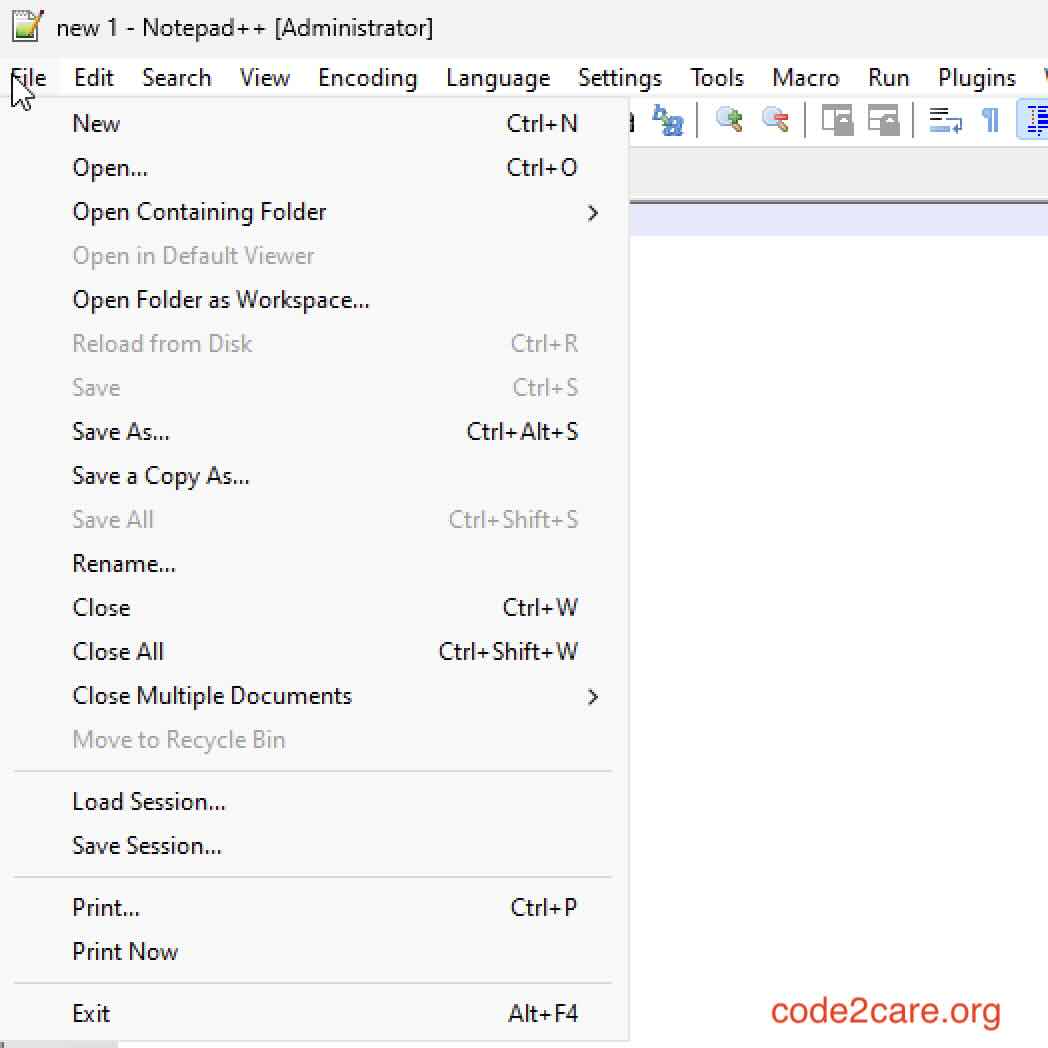Open the Macro menu
This screenshot has width=1048, height=1048.
coord(805,78)
